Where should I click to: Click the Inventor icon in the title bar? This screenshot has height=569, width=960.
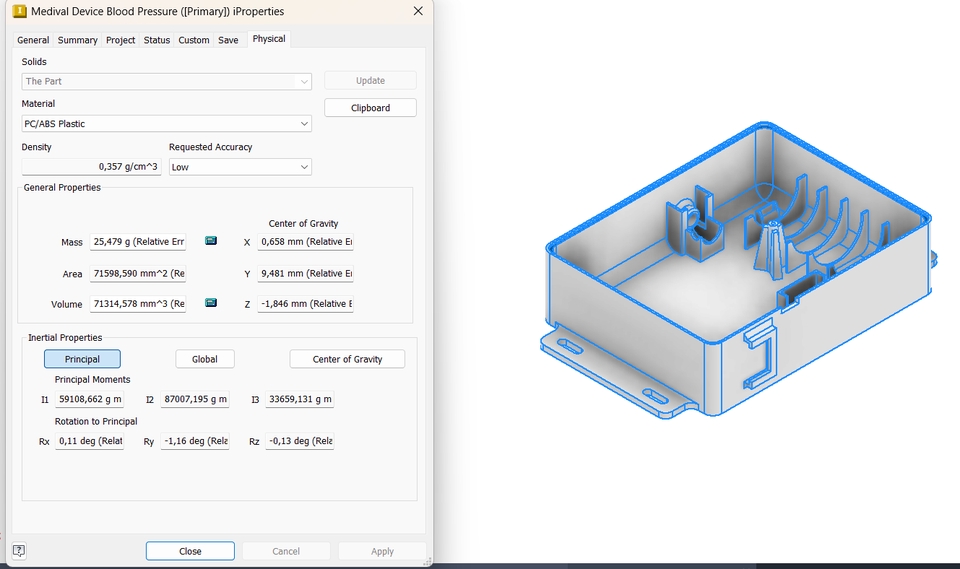point(20,11)
